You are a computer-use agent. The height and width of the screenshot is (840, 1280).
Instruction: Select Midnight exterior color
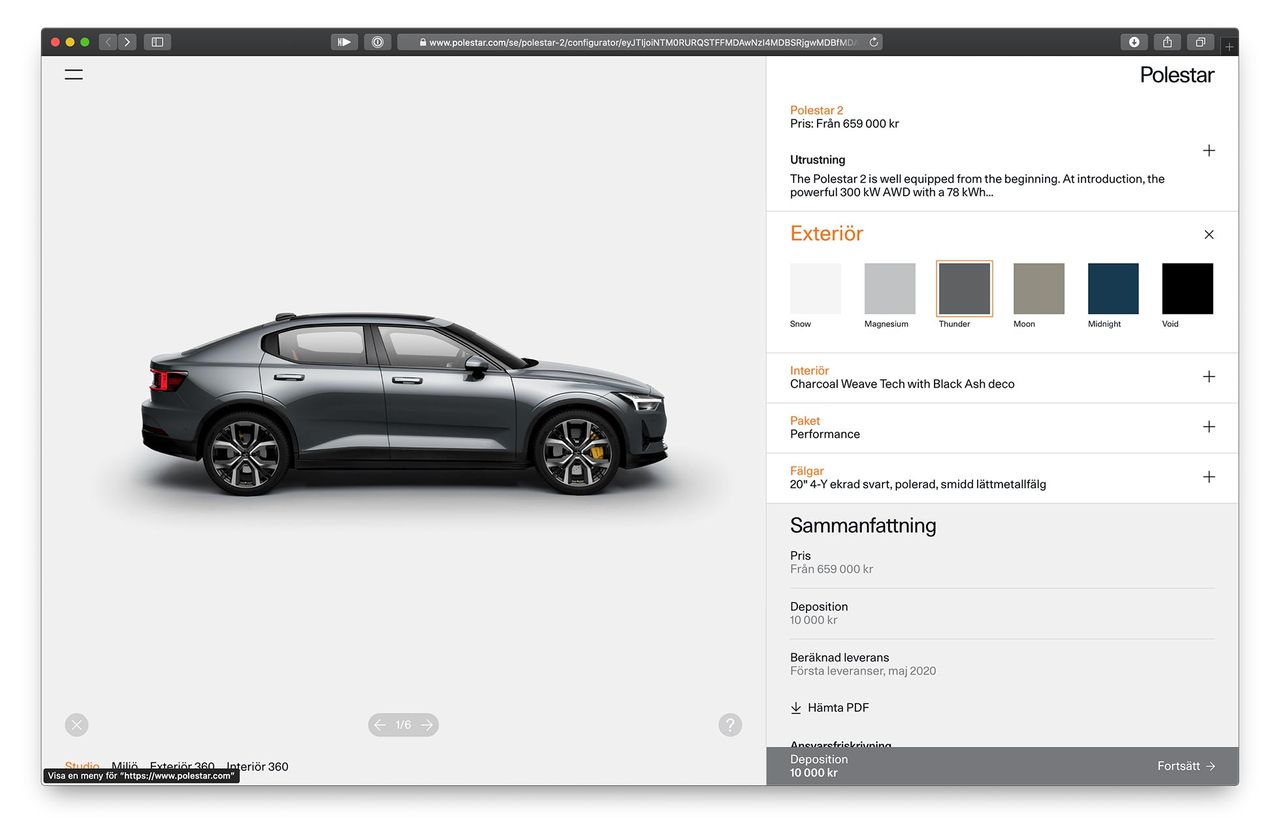pos(1113,289)
